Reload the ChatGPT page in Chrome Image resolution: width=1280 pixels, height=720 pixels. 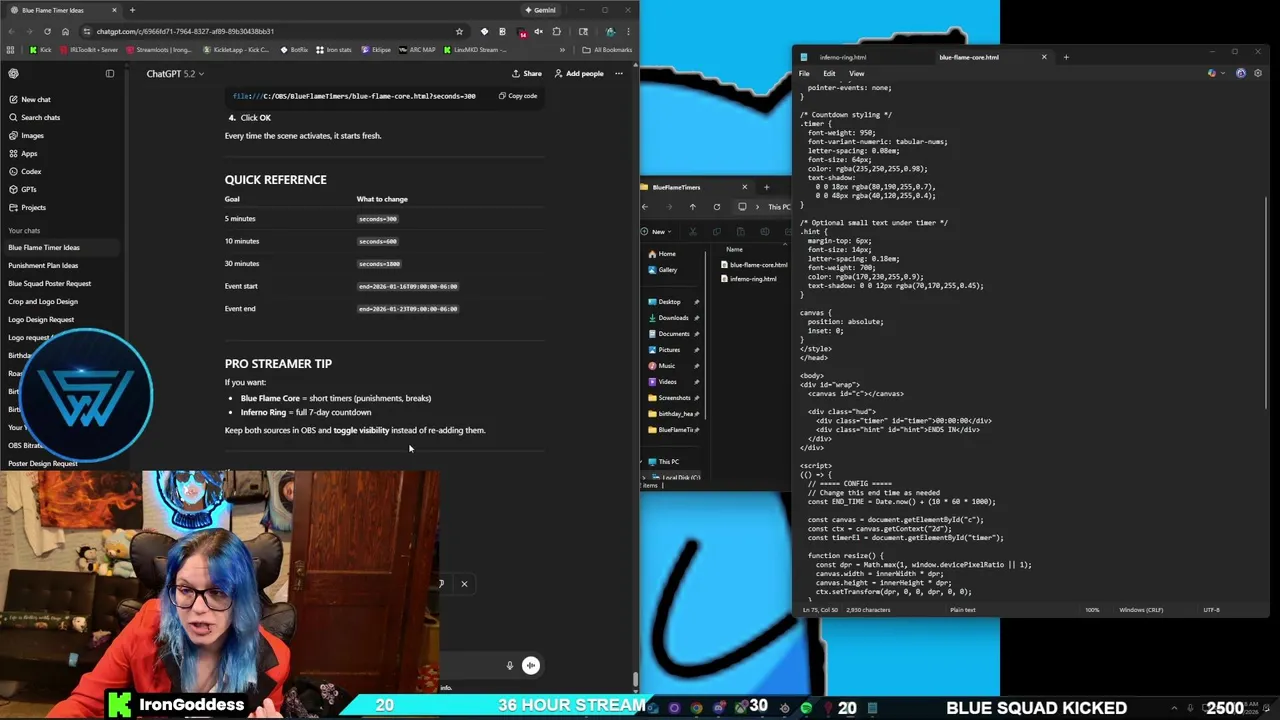[47, 31]
